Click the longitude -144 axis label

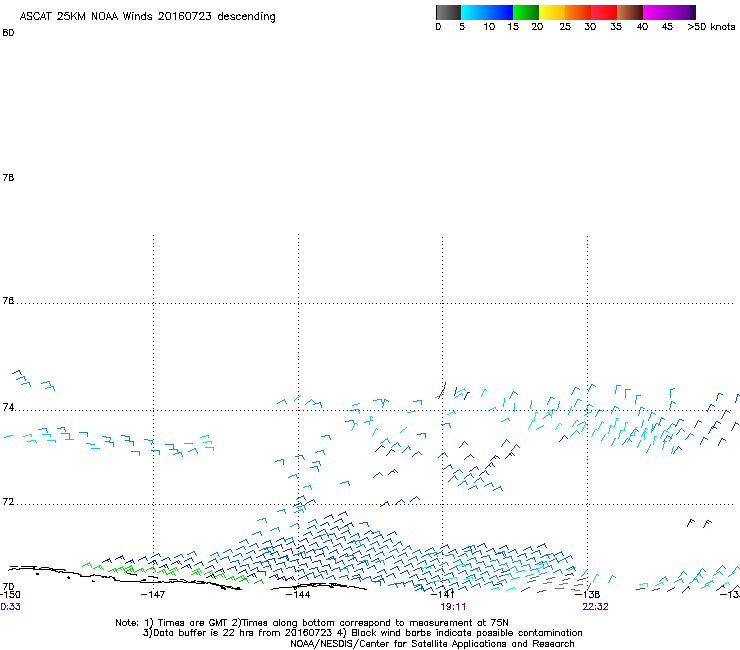(x=298, y=594)
